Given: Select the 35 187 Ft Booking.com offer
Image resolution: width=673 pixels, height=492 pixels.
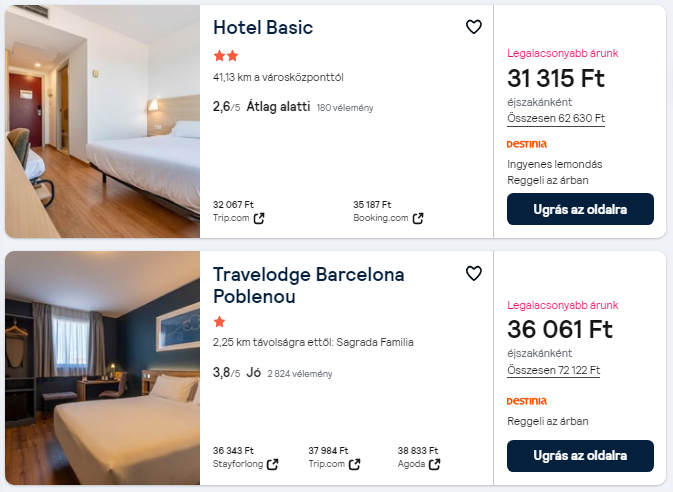Looking at the screenshot, I should pos(372,205).
